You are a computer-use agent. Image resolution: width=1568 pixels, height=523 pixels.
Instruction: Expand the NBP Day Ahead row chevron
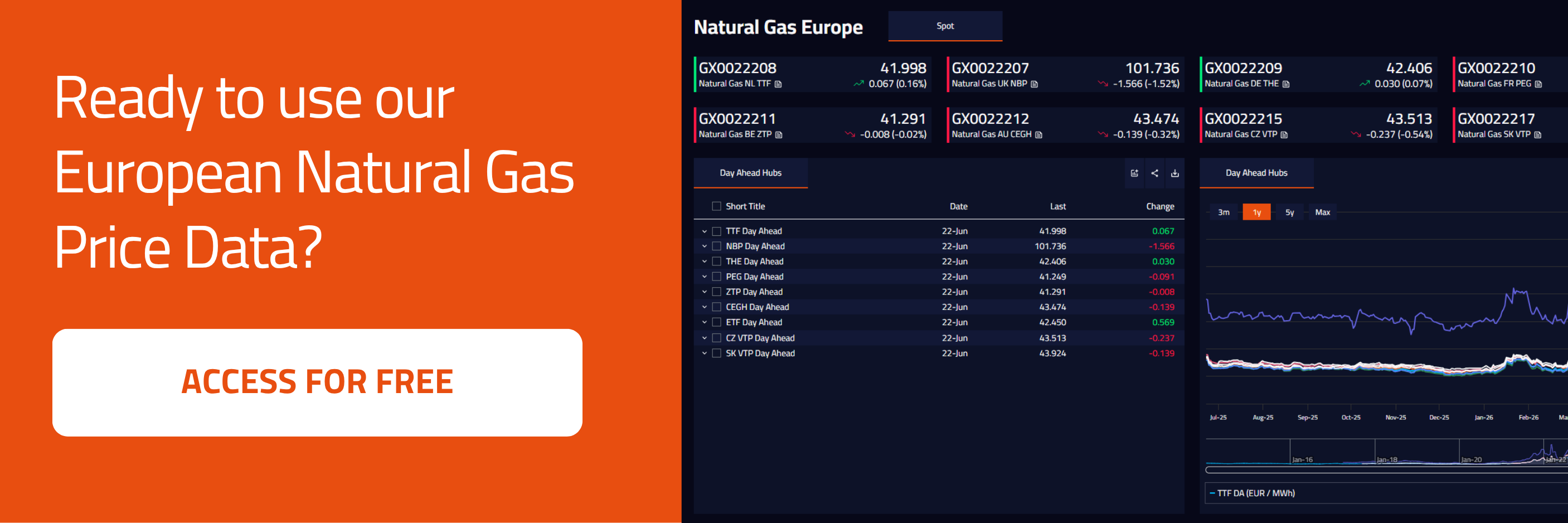click(704, 246)
